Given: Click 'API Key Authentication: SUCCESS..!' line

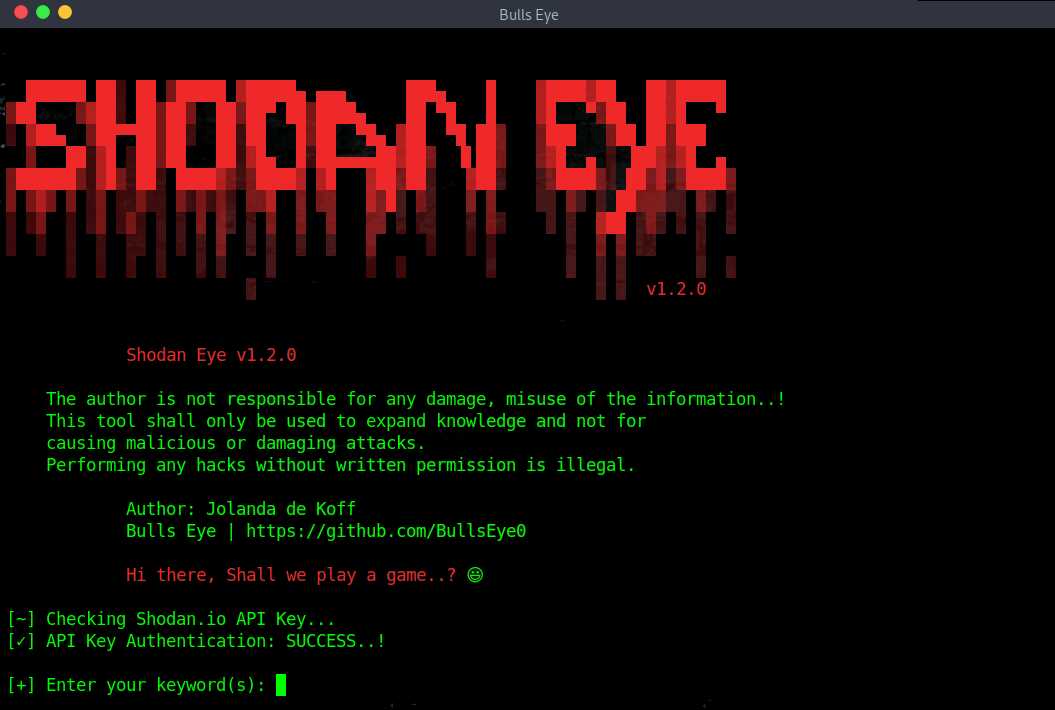Looking at the screenshot, I should [x=196, y=641].
